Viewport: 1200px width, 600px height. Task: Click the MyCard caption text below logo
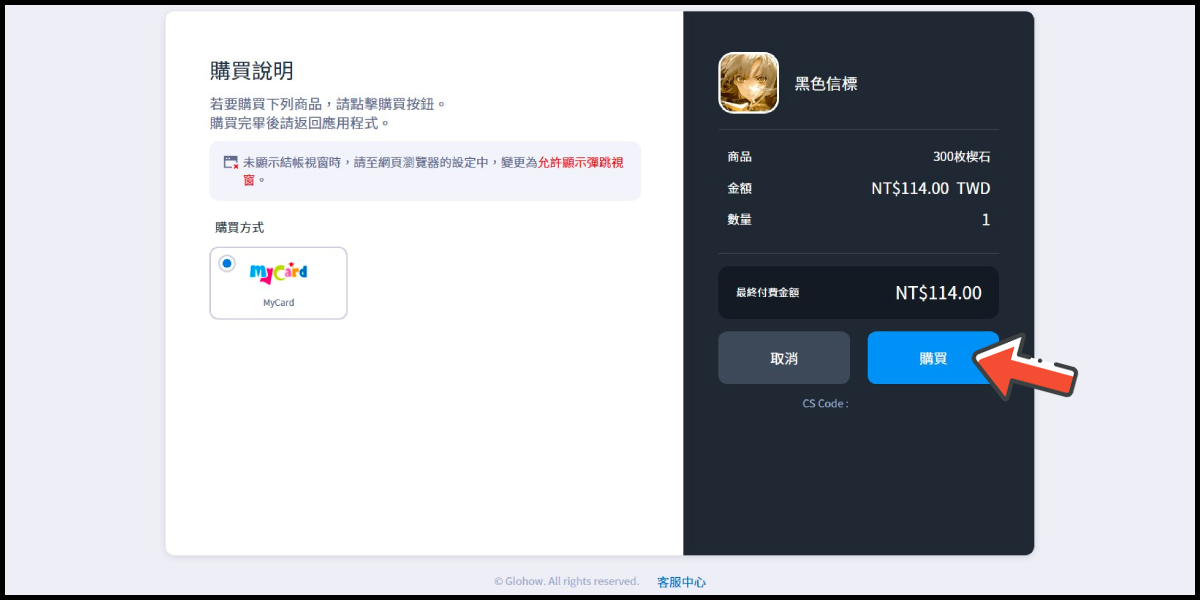click(278, 303)
